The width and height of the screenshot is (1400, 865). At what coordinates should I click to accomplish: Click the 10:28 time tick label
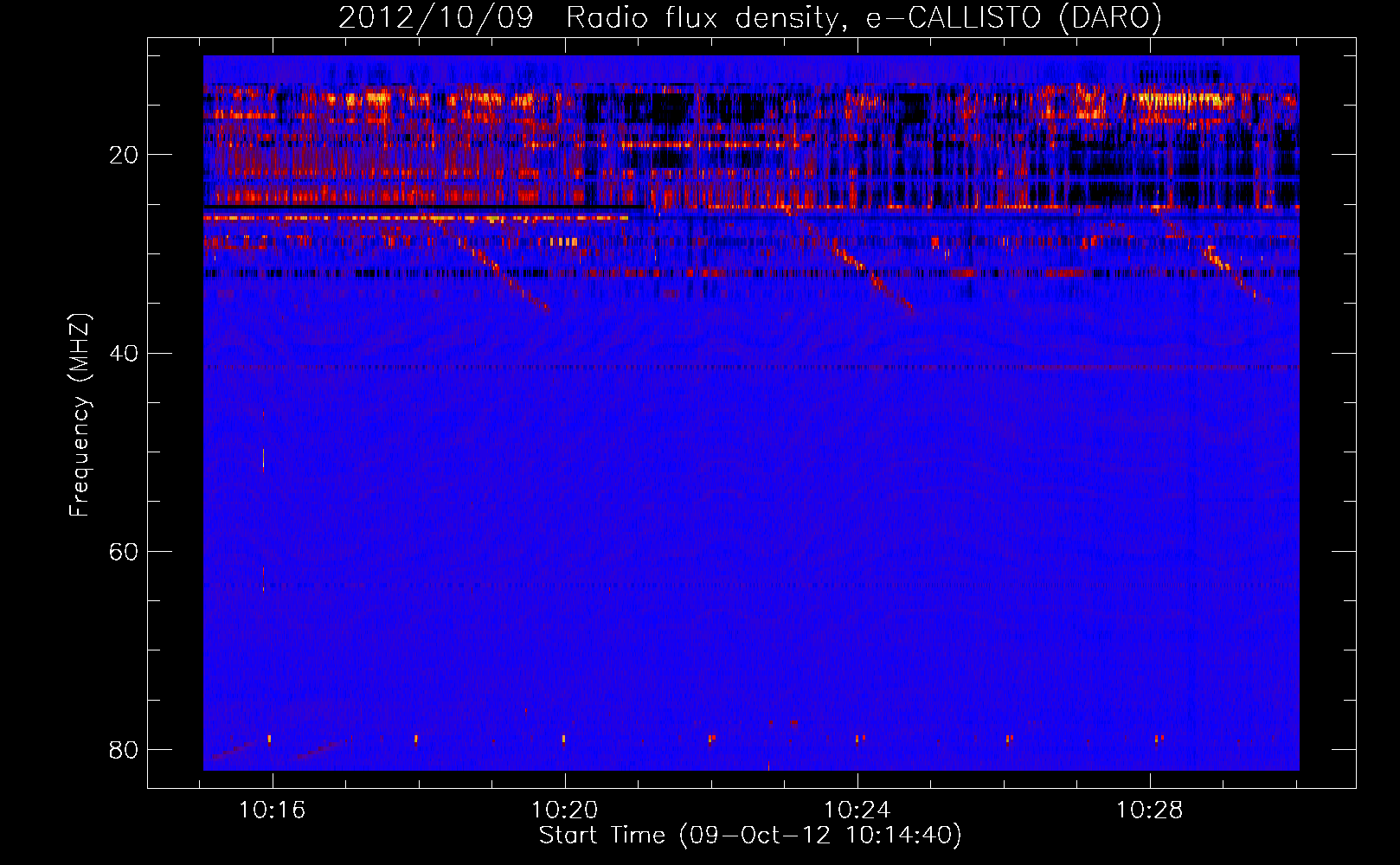(1149, 811)
